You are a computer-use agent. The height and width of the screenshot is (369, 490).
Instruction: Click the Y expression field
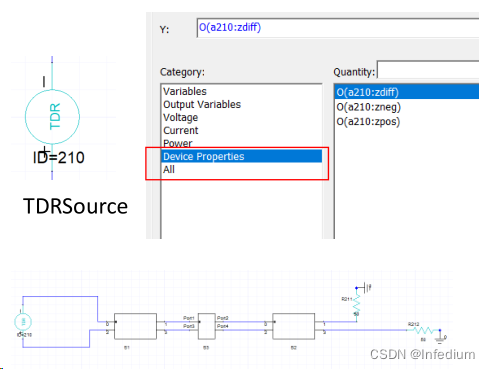(338, 28)
